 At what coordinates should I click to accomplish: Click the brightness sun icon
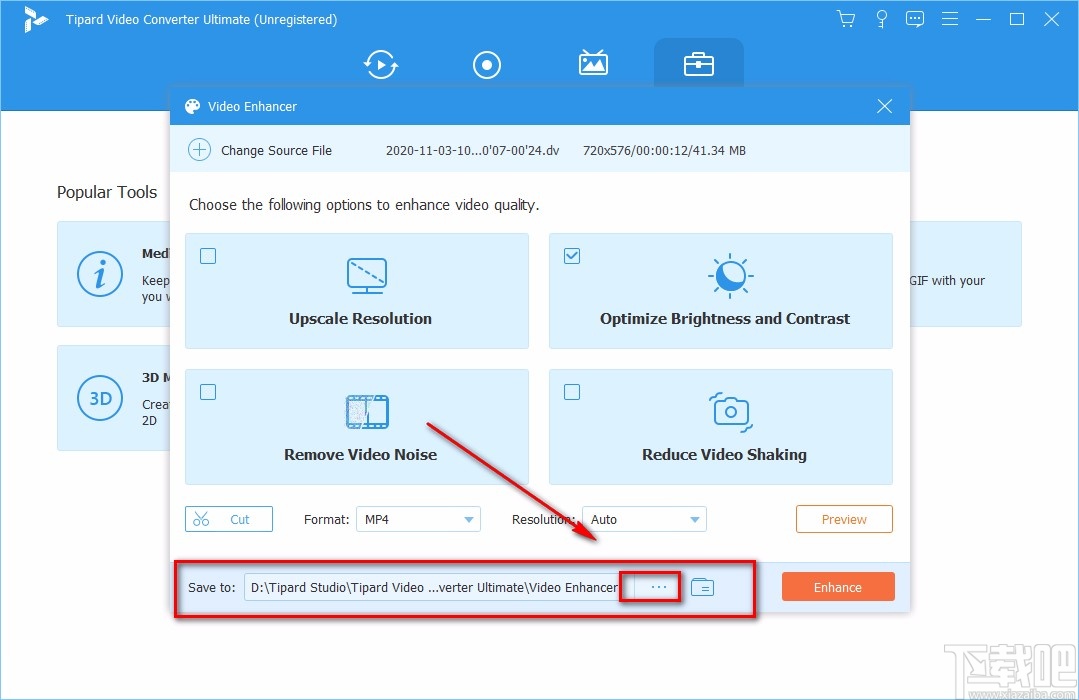731,276
